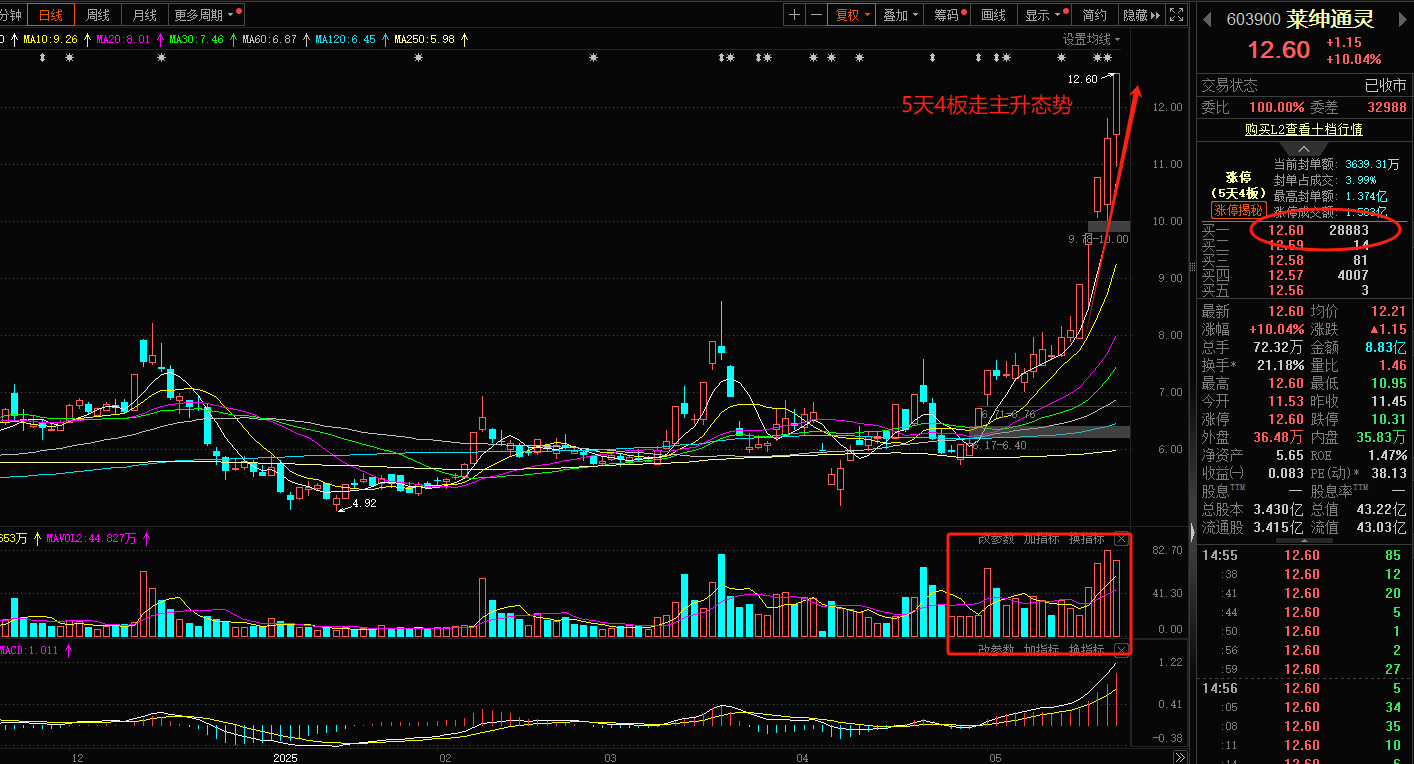
Task: Go to previous stock with left arrow
Action: point(1207,18)
